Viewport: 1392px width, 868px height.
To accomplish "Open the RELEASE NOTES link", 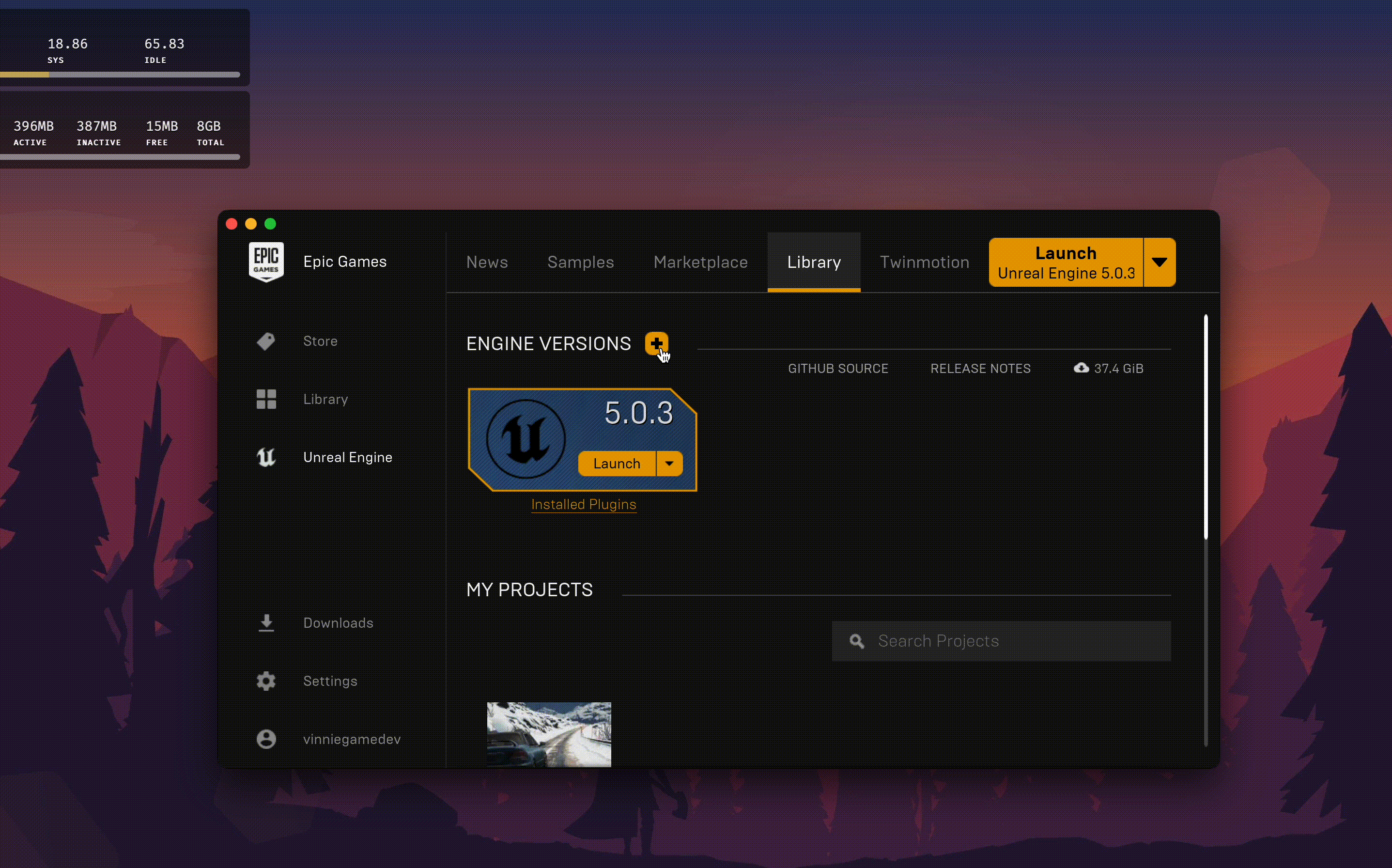I will point(980,369).
